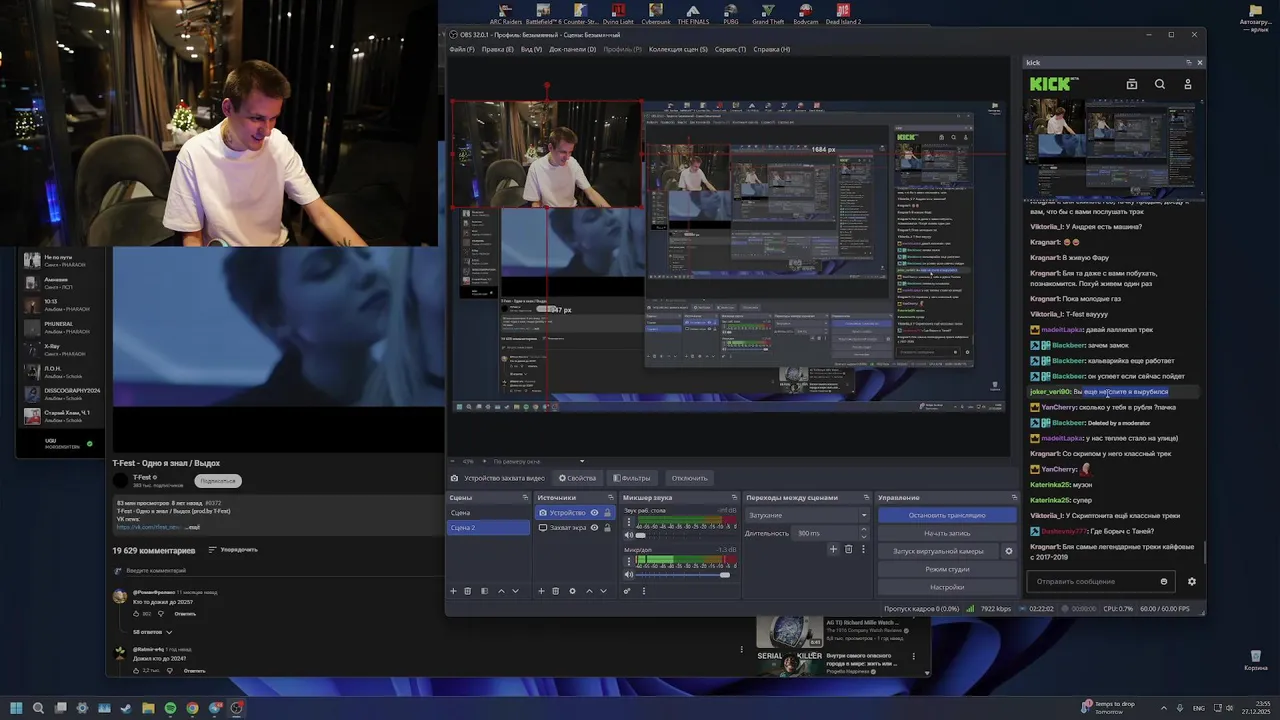Screen dimensions: 1280x720
Task: Move source up in Sources panel
Action: tap(589, 591)
